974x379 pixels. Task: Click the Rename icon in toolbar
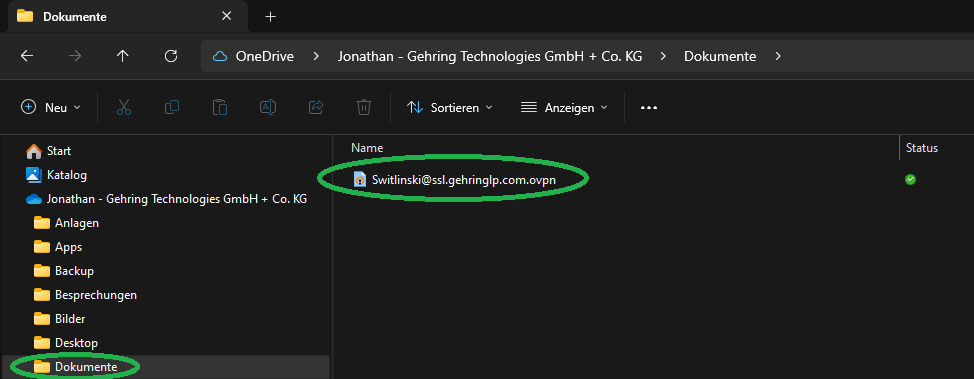268,107
